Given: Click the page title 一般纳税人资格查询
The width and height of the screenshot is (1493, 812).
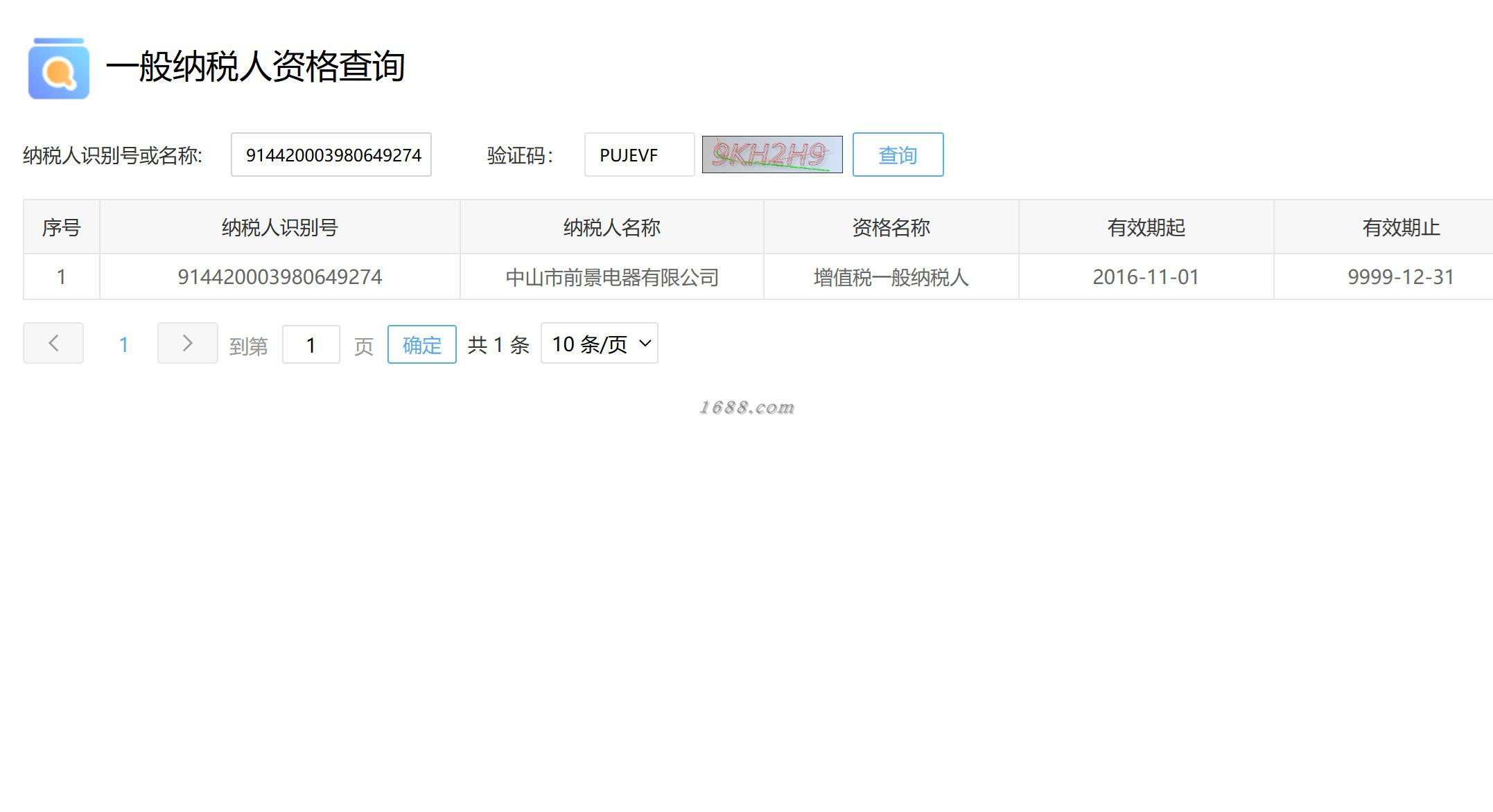Looking at the screenshot, I should pos(255,67).
